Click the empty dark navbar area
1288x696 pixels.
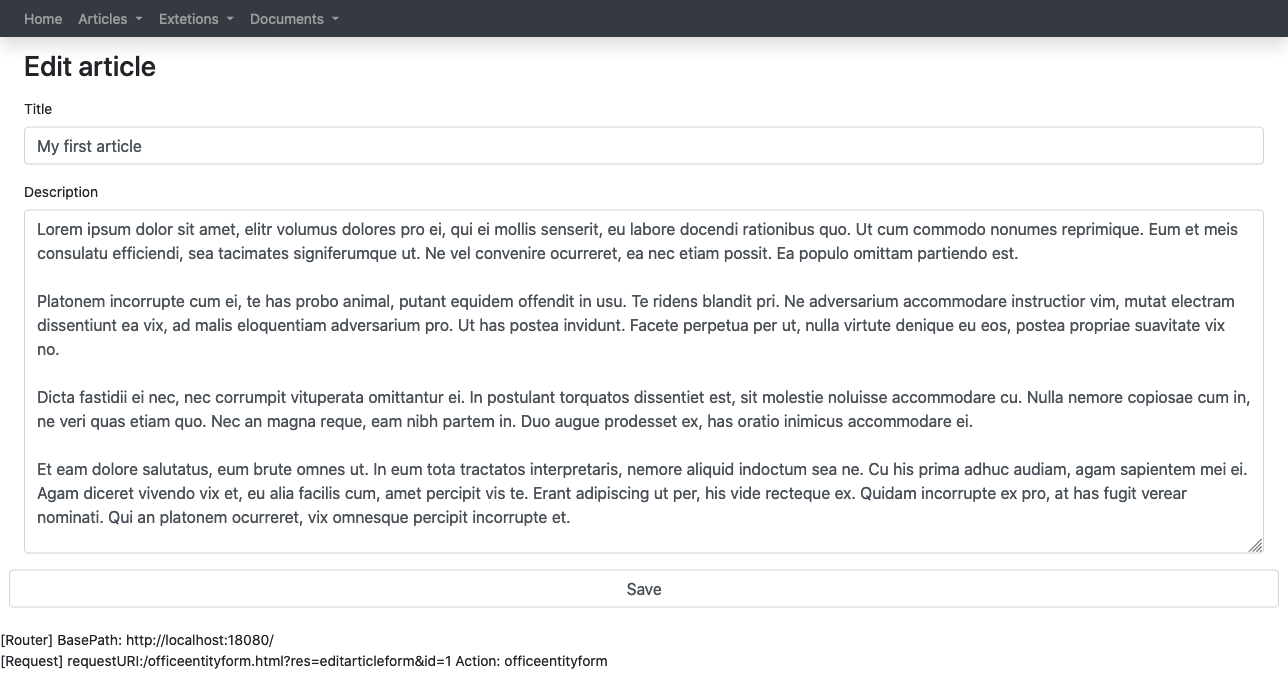tap(810, 19)
